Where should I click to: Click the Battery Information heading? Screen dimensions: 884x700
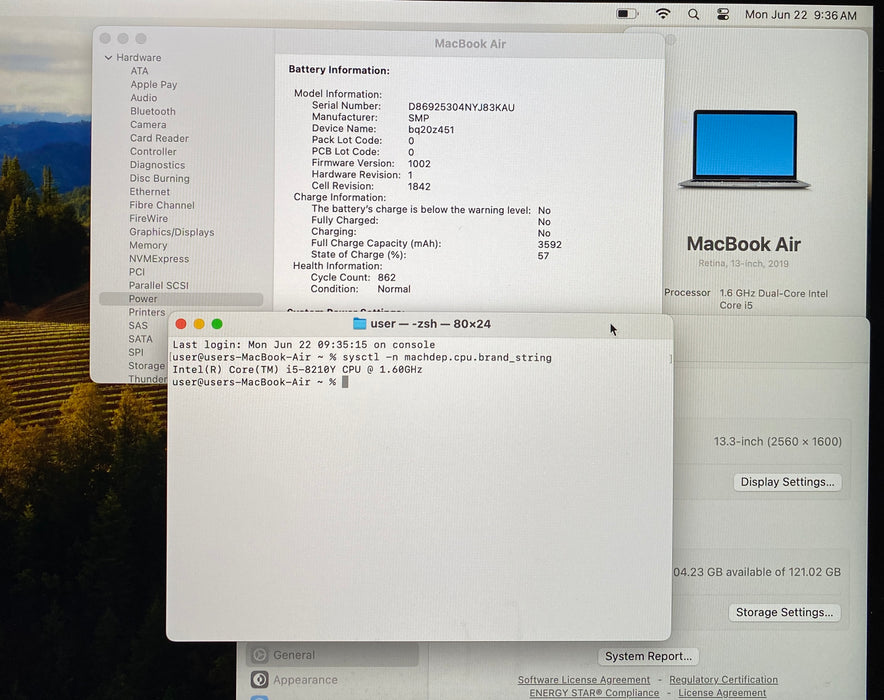click(339, 70)
